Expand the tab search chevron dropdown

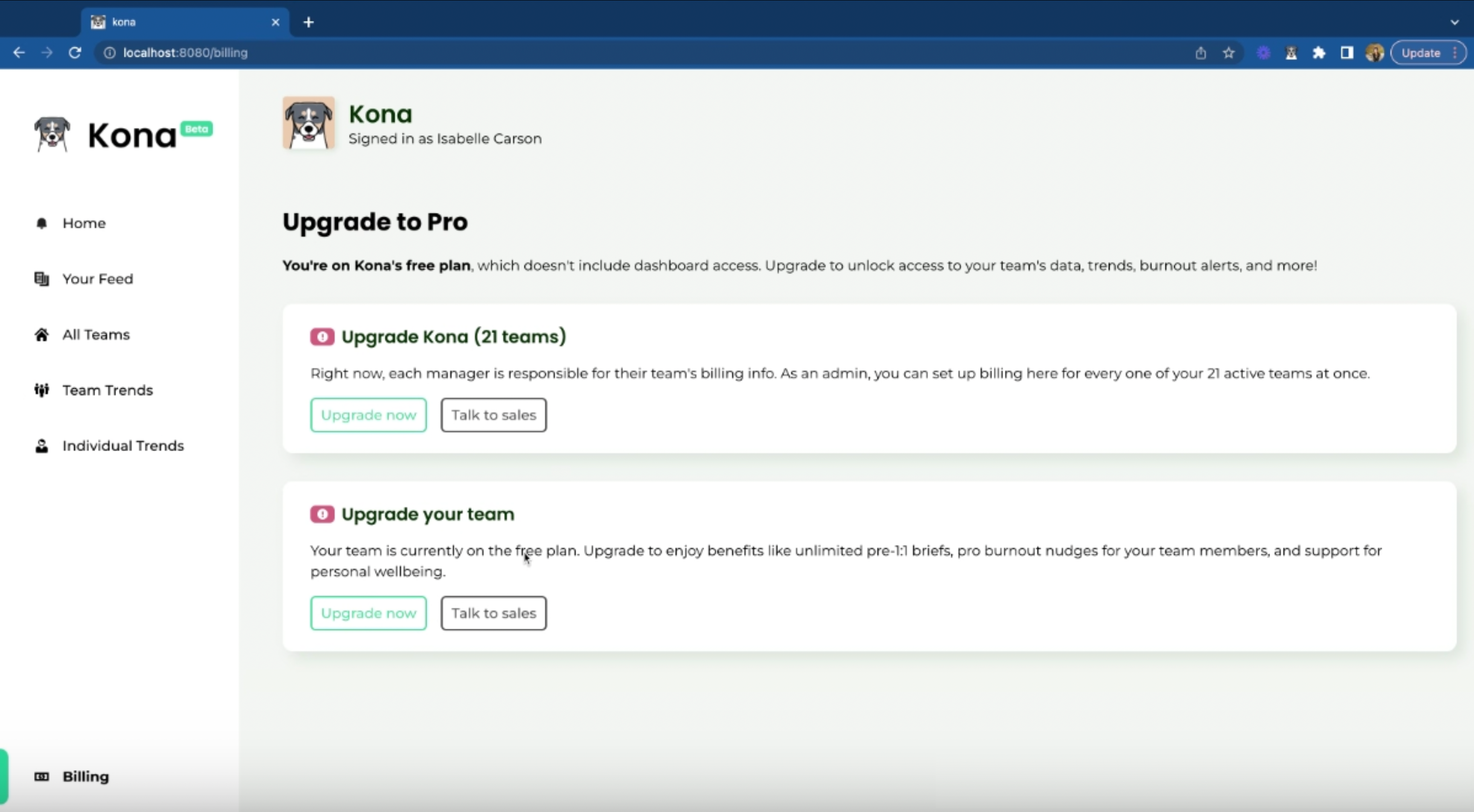(1454, 22)
